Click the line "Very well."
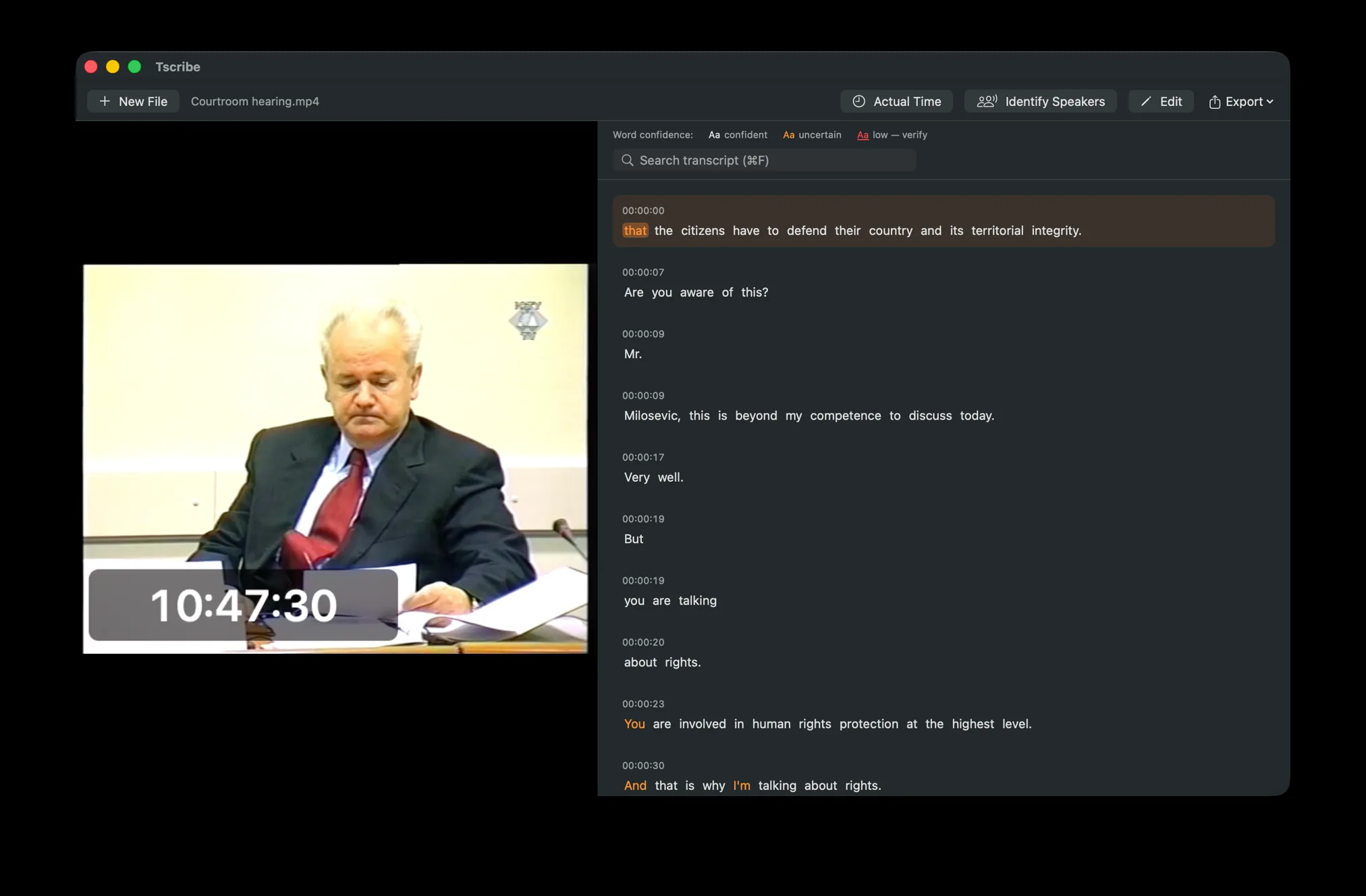 click(653, 477)
